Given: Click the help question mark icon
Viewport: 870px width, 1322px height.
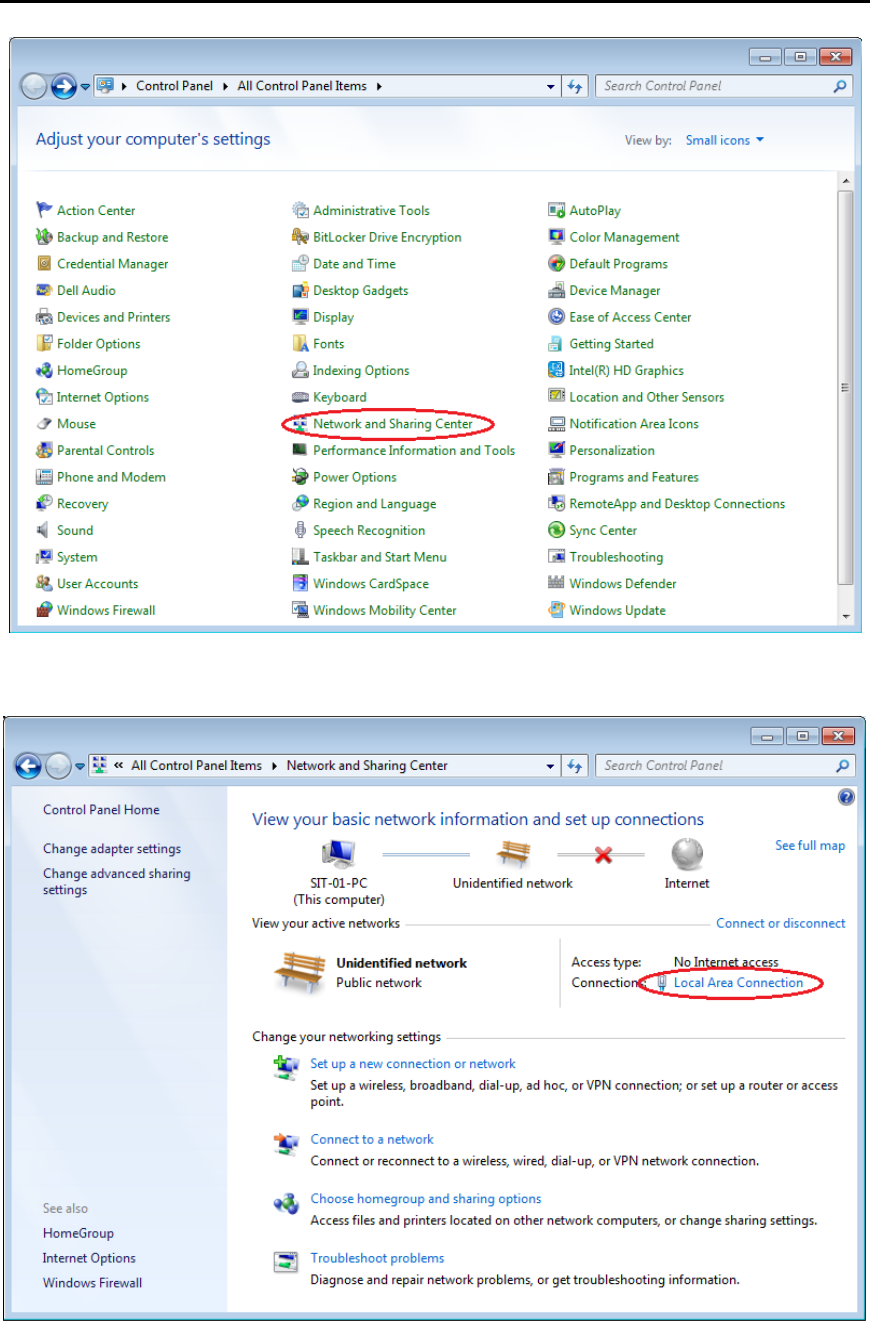Looking at the screenshot, I should tap(846, 797).
